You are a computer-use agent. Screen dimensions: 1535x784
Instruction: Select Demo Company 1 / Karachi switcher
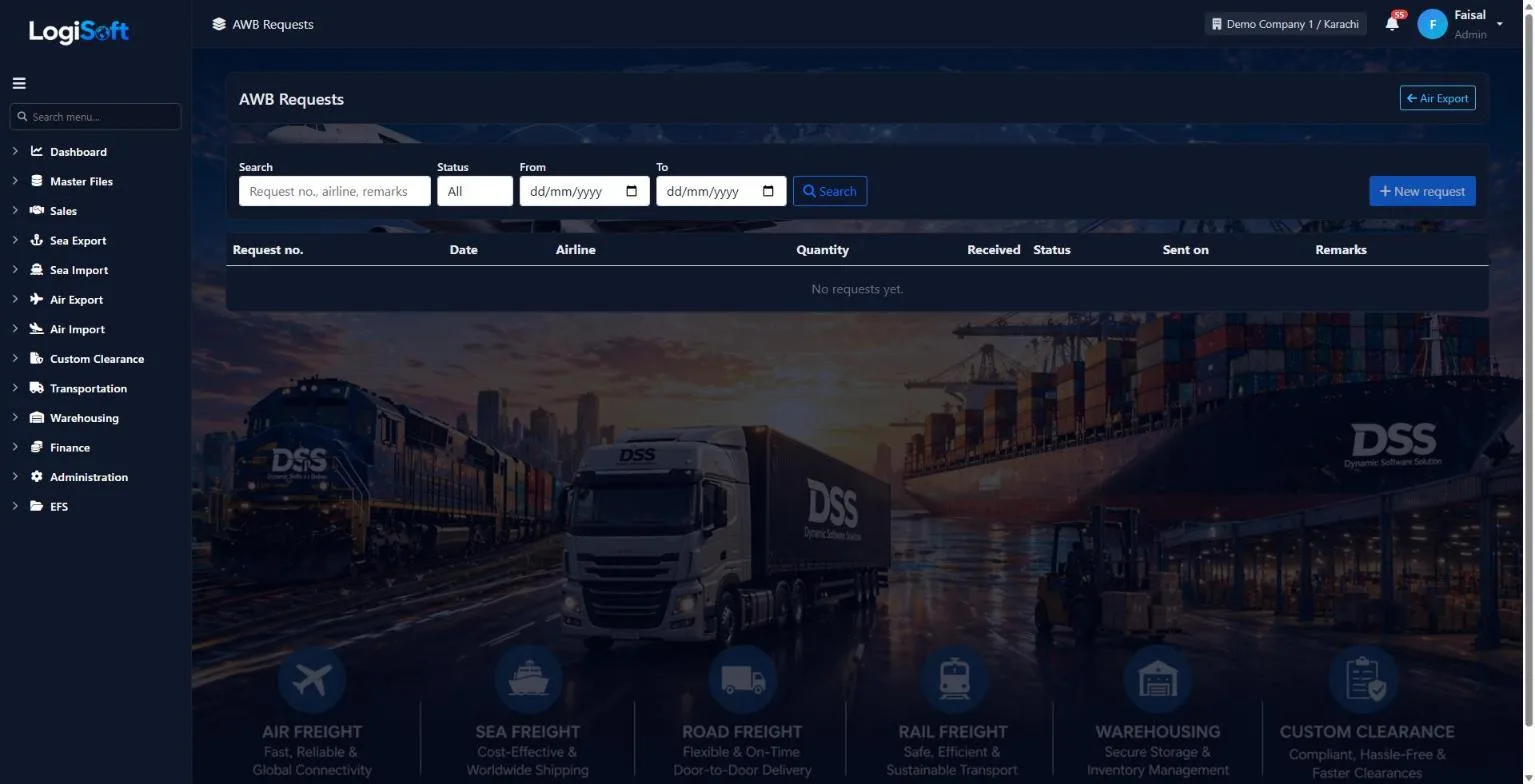(x=1285, y=24)
